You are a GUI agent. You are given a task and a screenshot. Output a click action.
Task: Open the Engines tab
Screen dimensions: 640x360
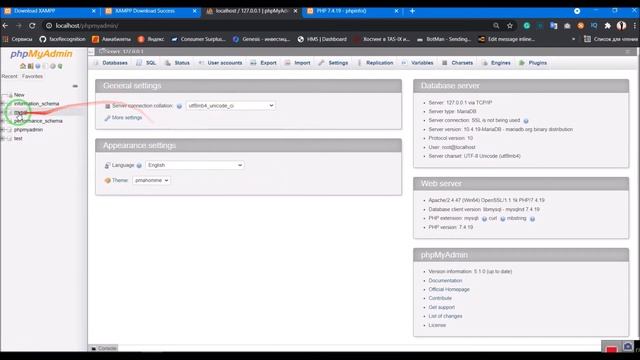point(496,63)
